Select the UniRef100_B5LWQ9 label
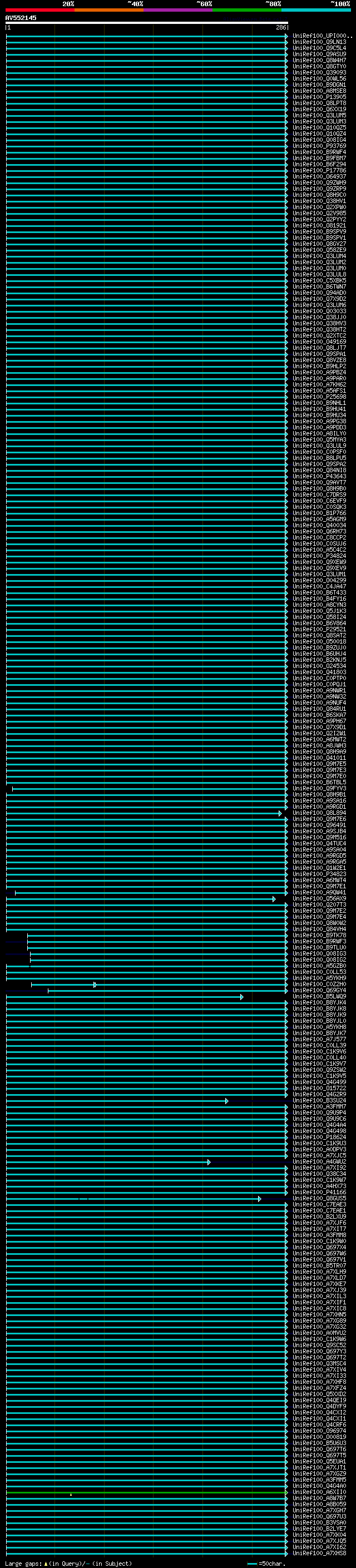 (319, 996)
